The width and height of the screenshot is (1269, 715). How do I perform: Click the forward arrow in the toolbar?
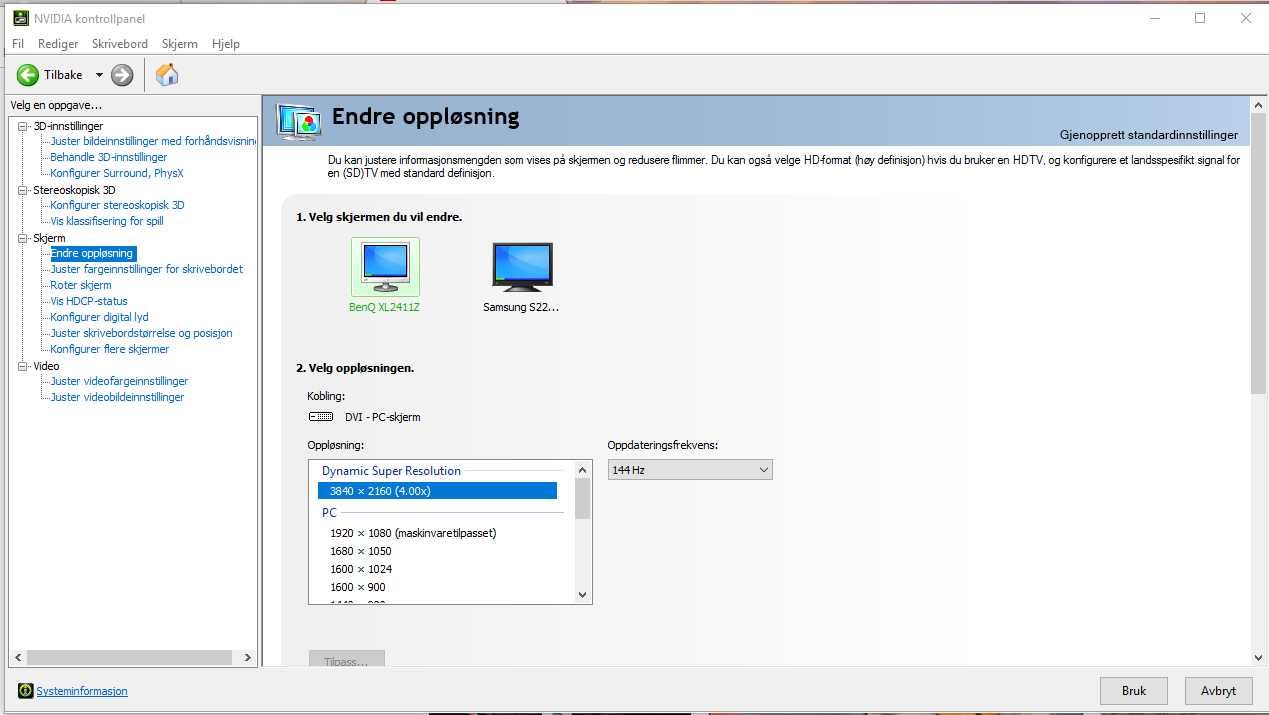click(122, 75)
